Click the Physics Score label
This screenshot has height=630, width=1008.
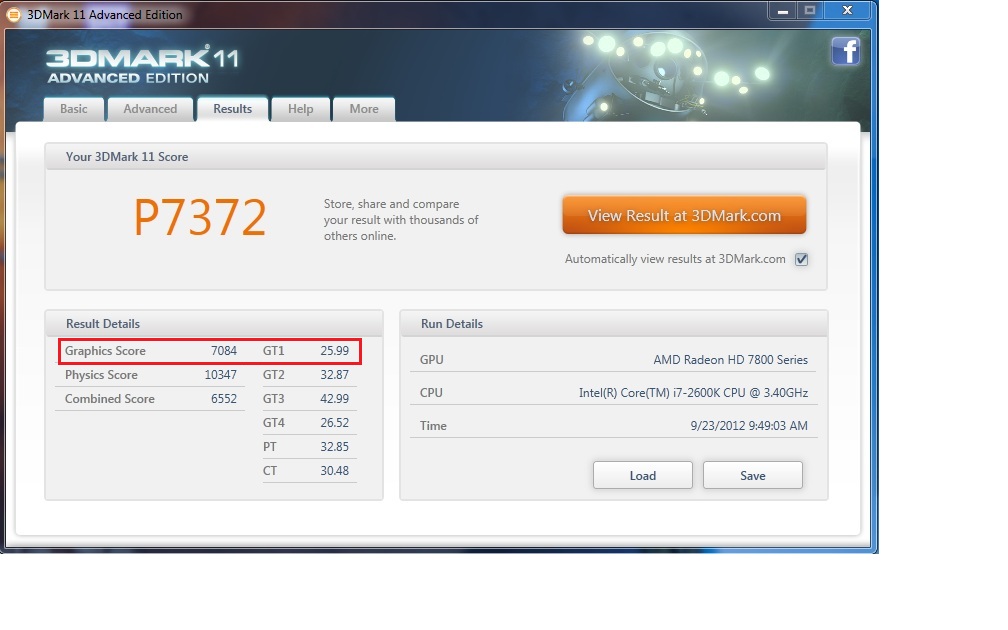point(101,375)
